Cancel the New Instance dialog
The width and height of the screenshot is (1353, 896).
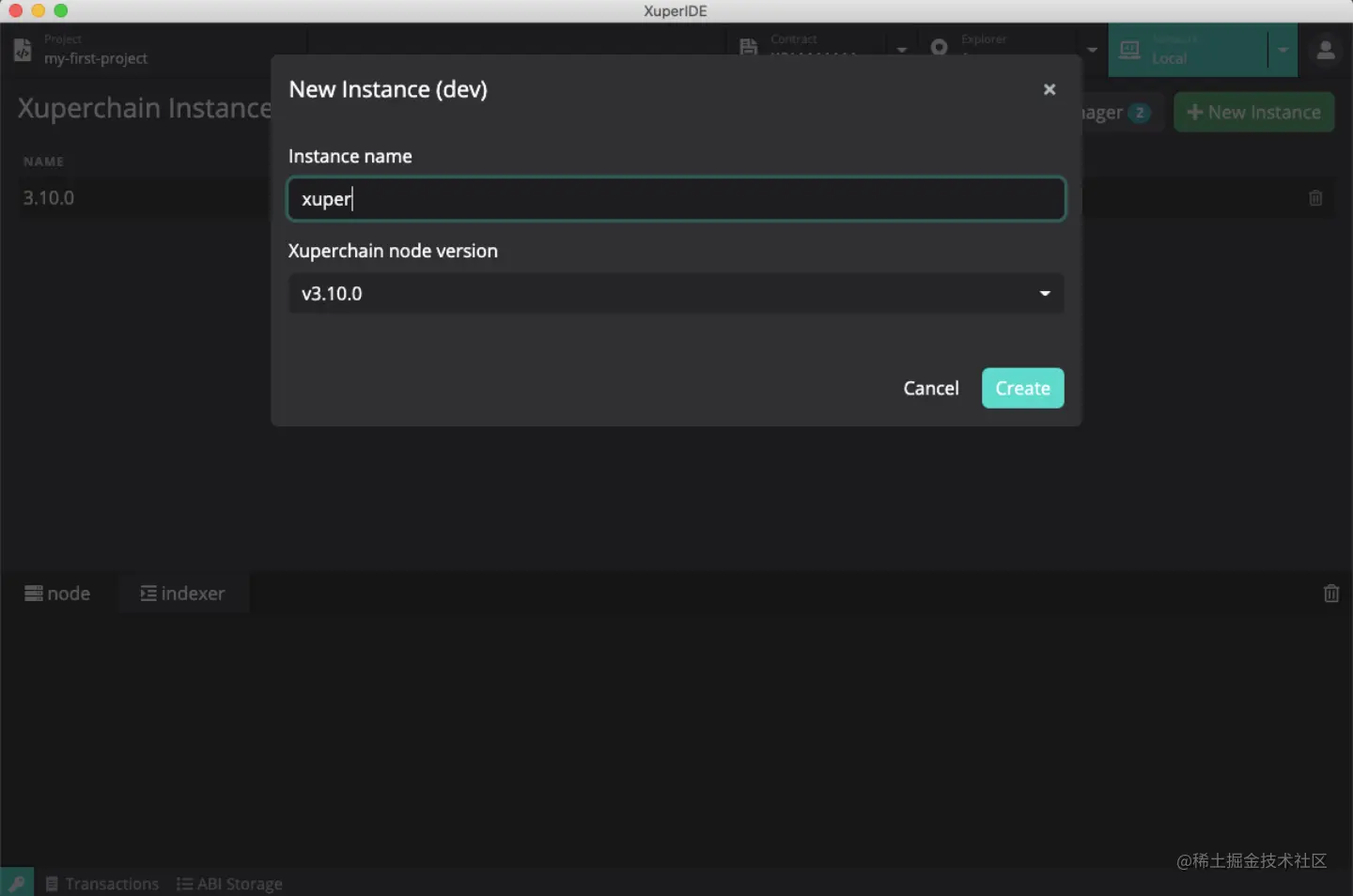(931, 388)
